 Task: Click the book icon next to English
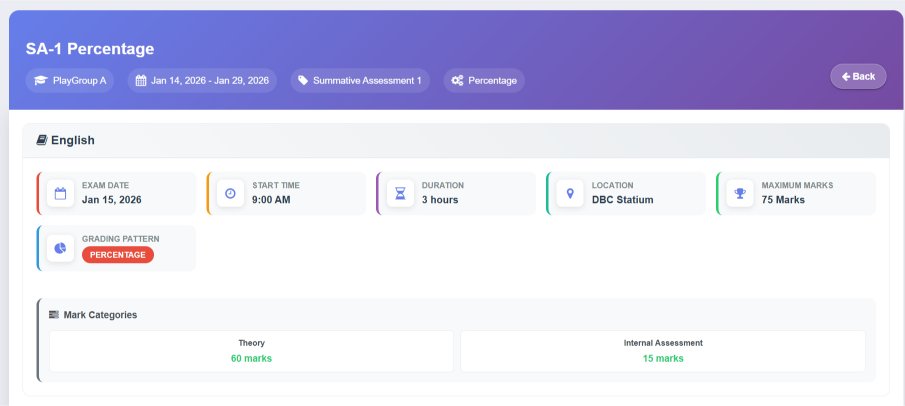[42, 141]
